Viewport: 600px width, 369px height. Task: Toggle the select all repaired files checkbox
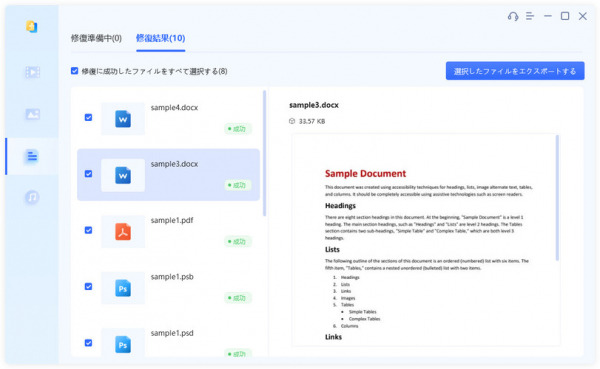75,71
